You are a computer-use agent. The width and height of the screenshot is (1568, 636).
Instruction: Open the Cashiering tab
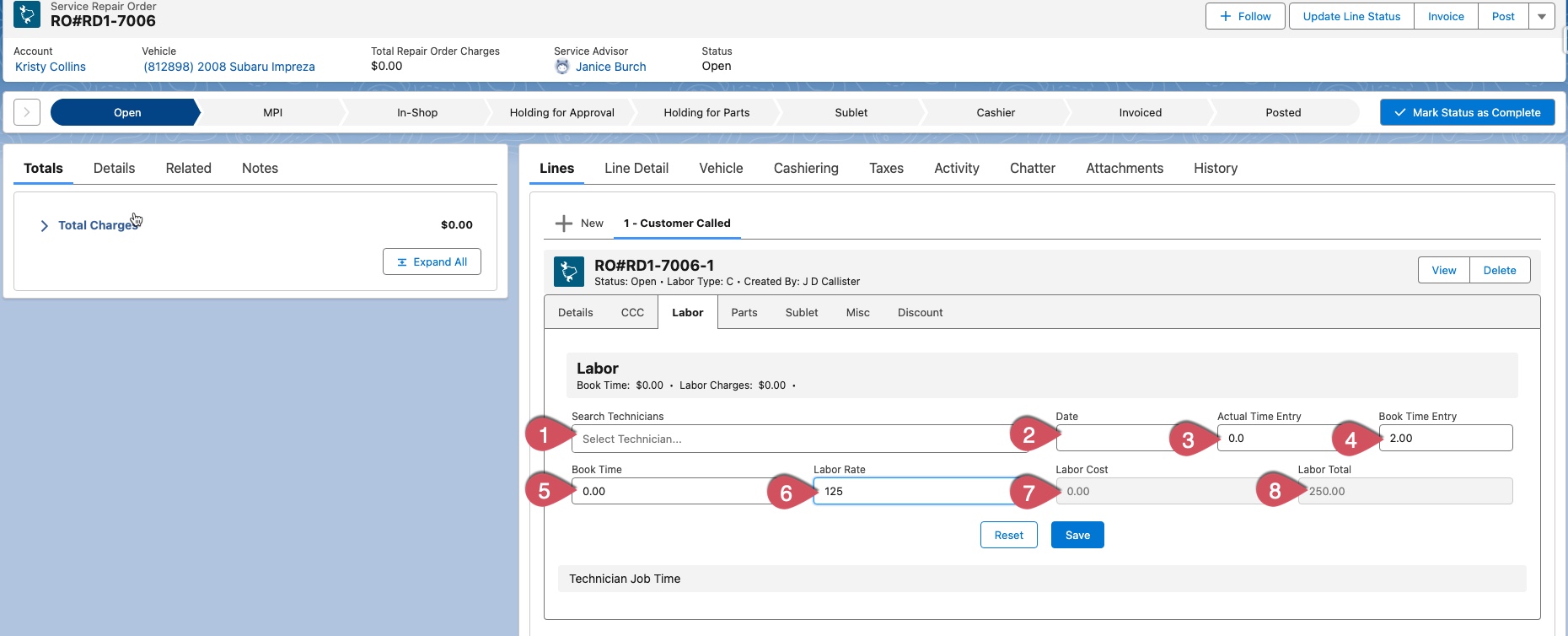(x=806, y=168)
